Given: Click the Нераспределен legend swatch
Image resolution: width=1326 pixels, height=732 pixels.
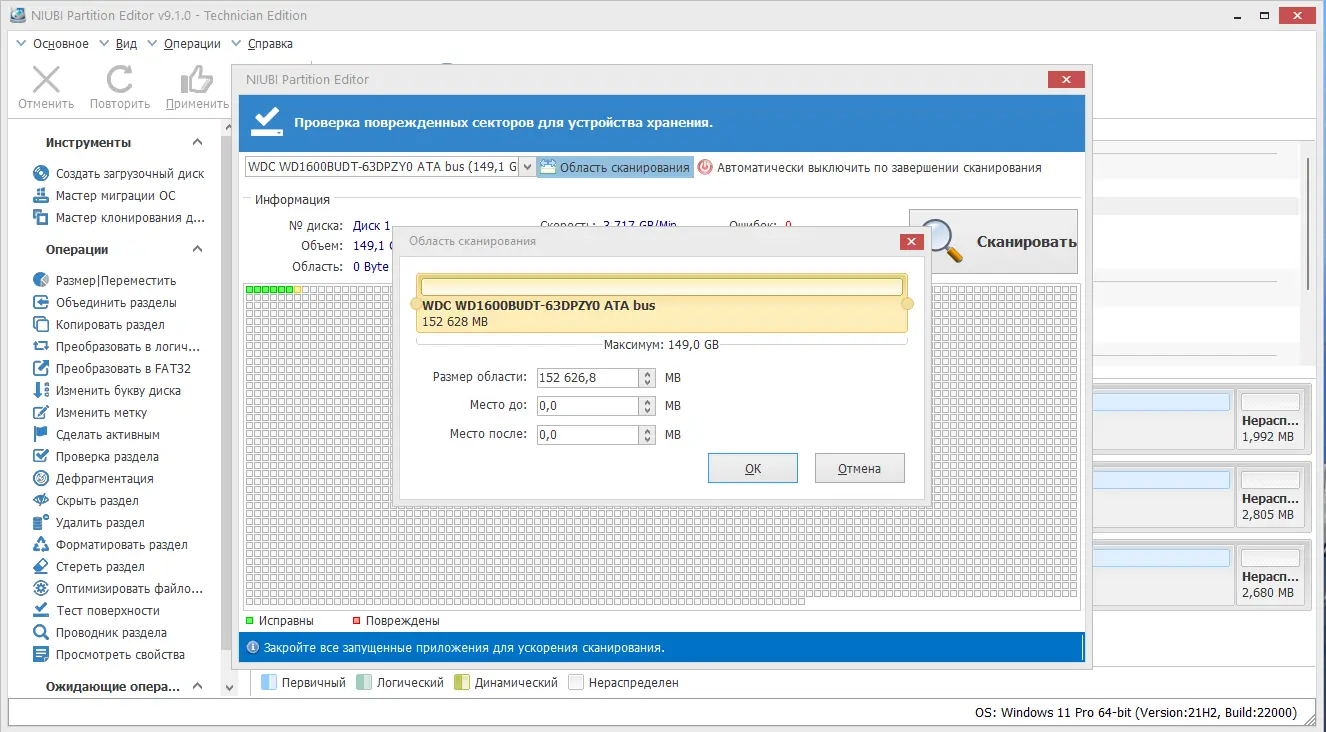Looking at the screenshot, I should click(576, 682).
